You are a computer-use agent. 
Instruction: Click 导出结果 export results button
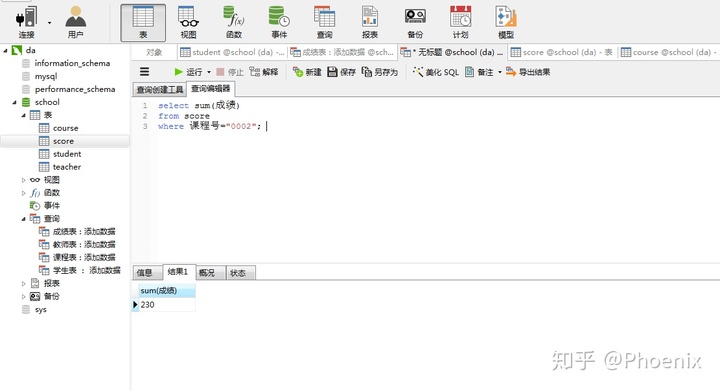(528, 72)
